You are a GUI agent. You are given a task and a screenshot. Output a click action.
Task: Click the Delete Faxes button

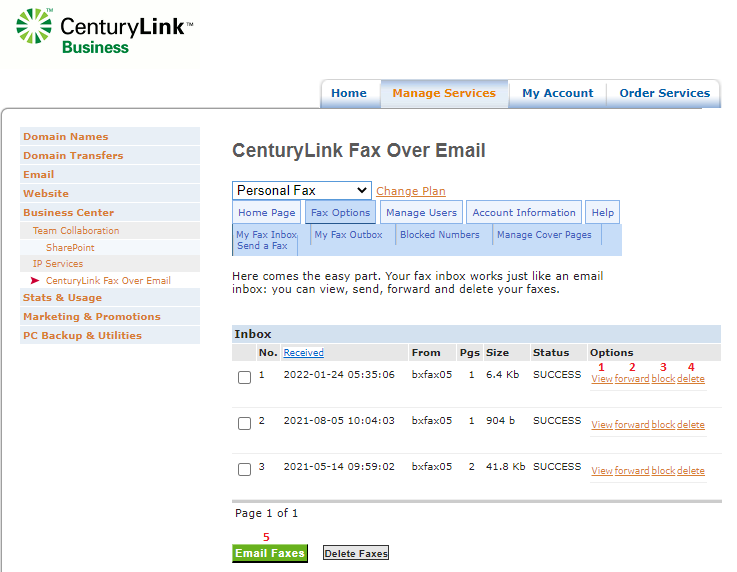[356, 553]
